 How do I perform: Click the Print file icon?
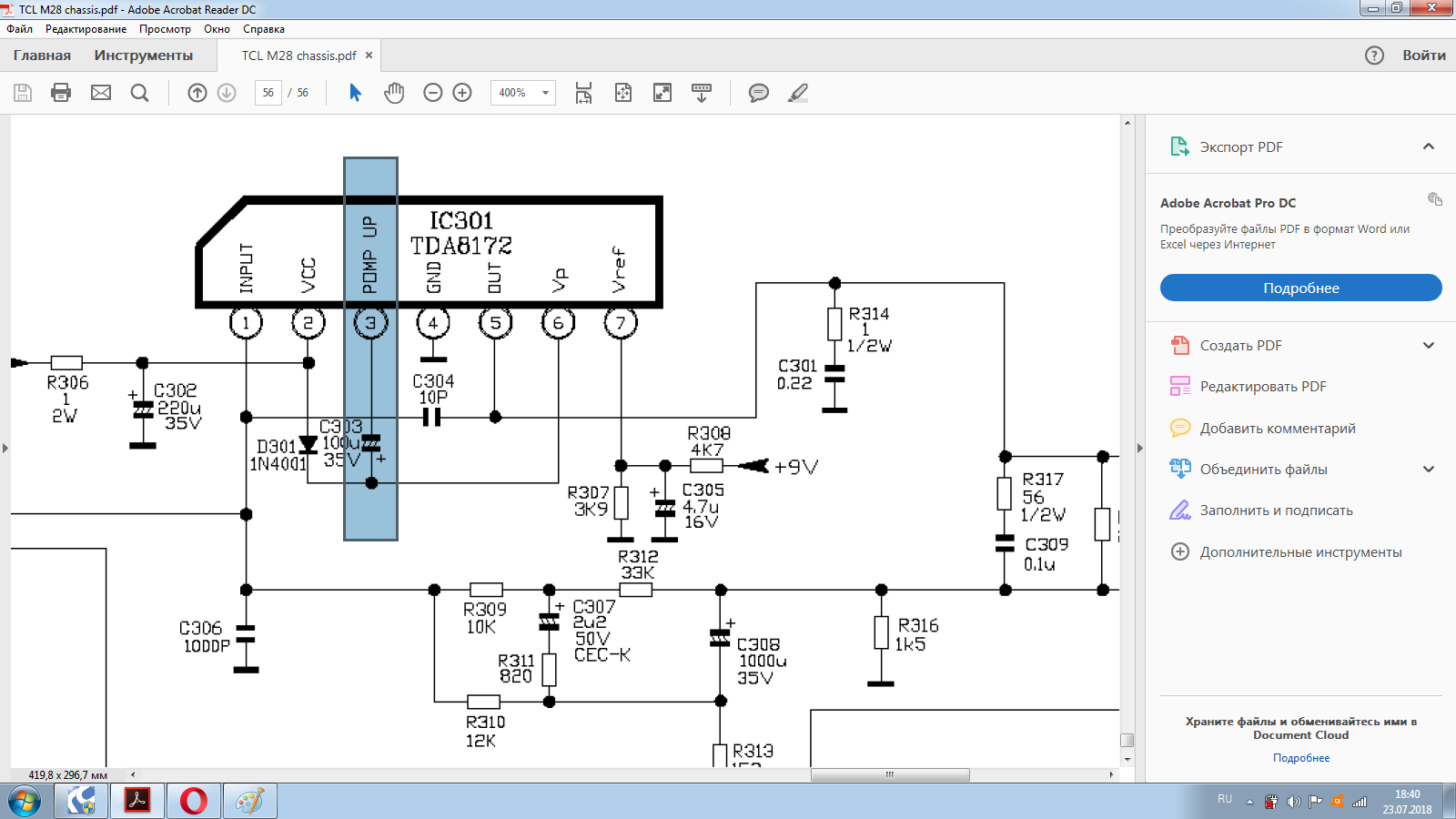61,93
